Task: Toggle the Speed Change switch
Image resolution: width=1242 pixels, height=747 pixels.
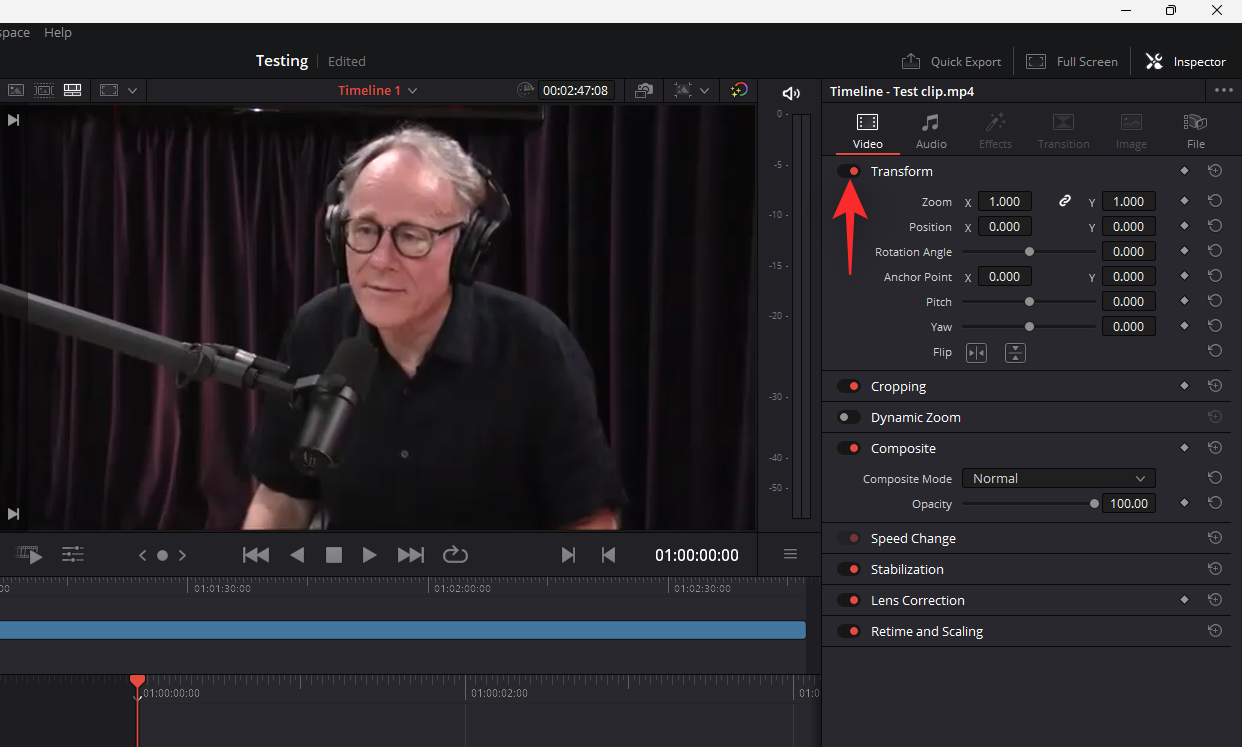Action: coord(849,538)
